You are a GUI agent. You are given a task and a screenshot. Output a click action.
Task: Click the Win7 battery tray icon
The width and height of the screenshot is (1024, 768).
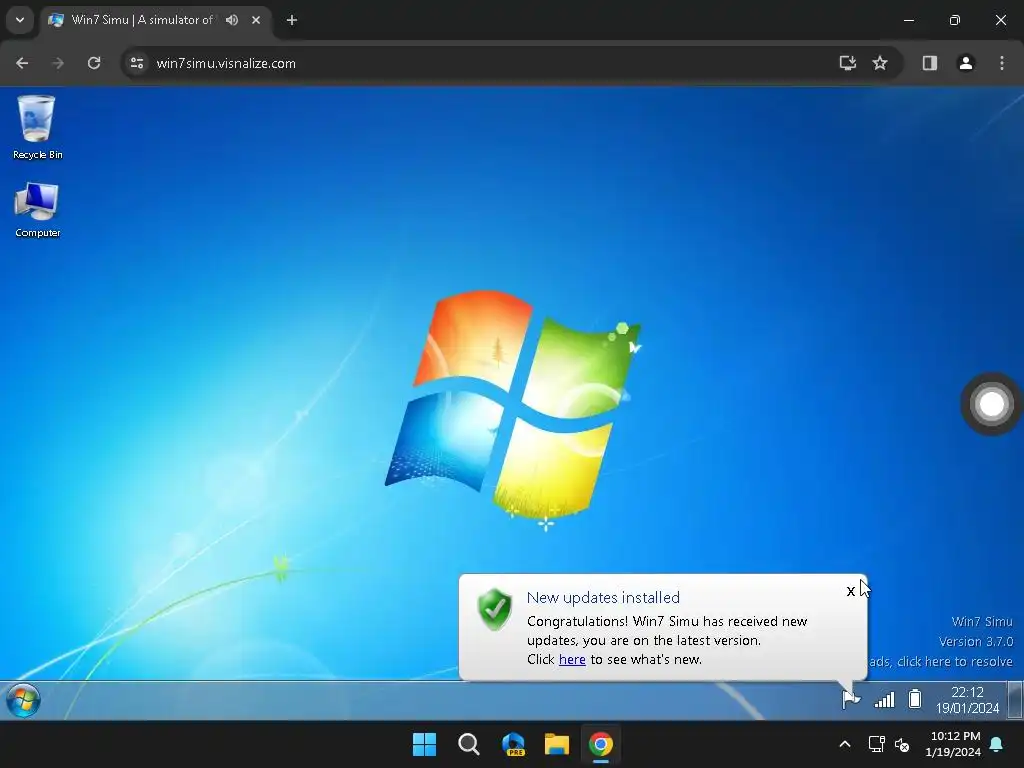coord(915,699)
